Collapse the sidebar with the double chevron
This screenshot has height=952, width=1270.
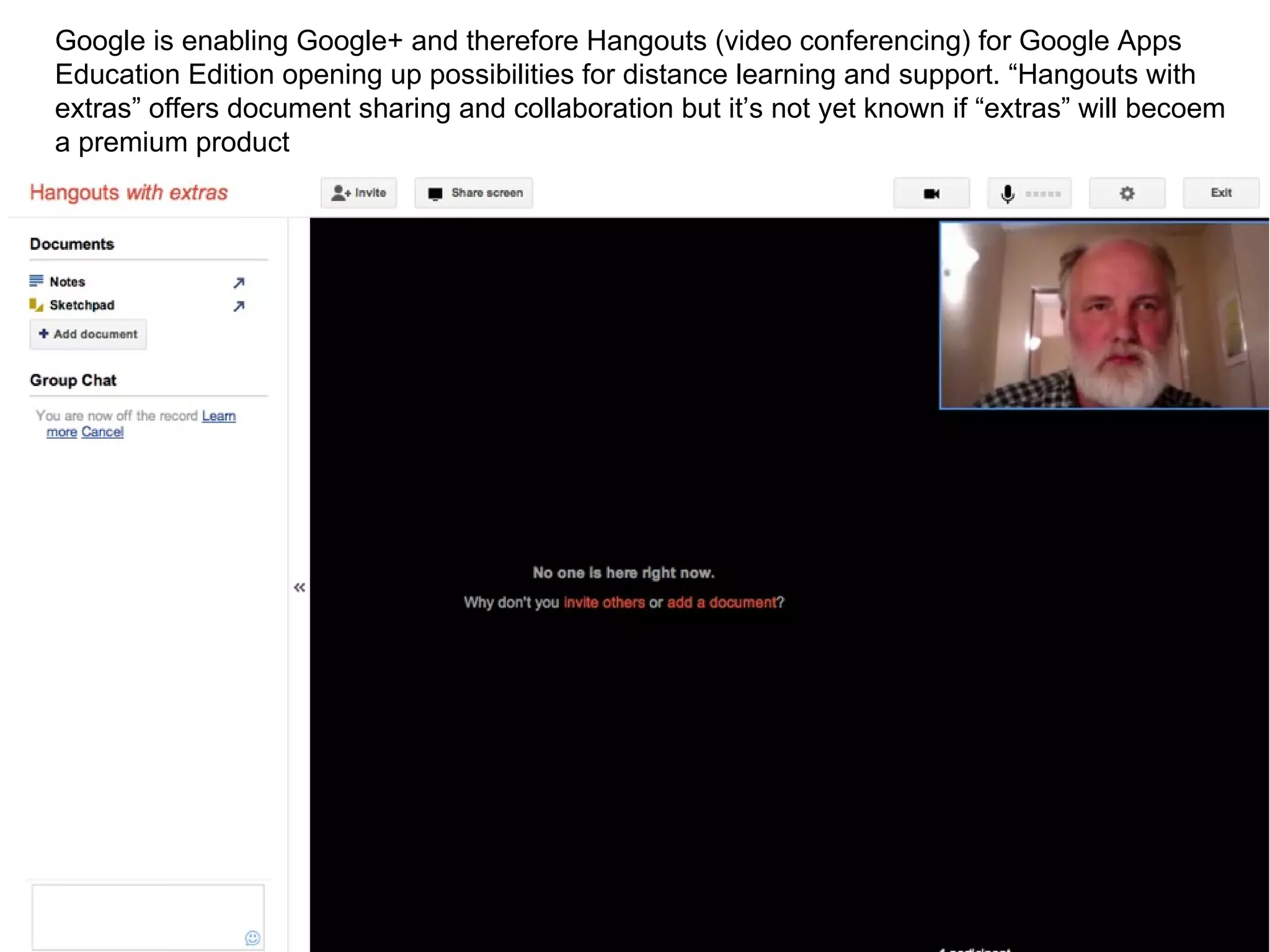300,587
